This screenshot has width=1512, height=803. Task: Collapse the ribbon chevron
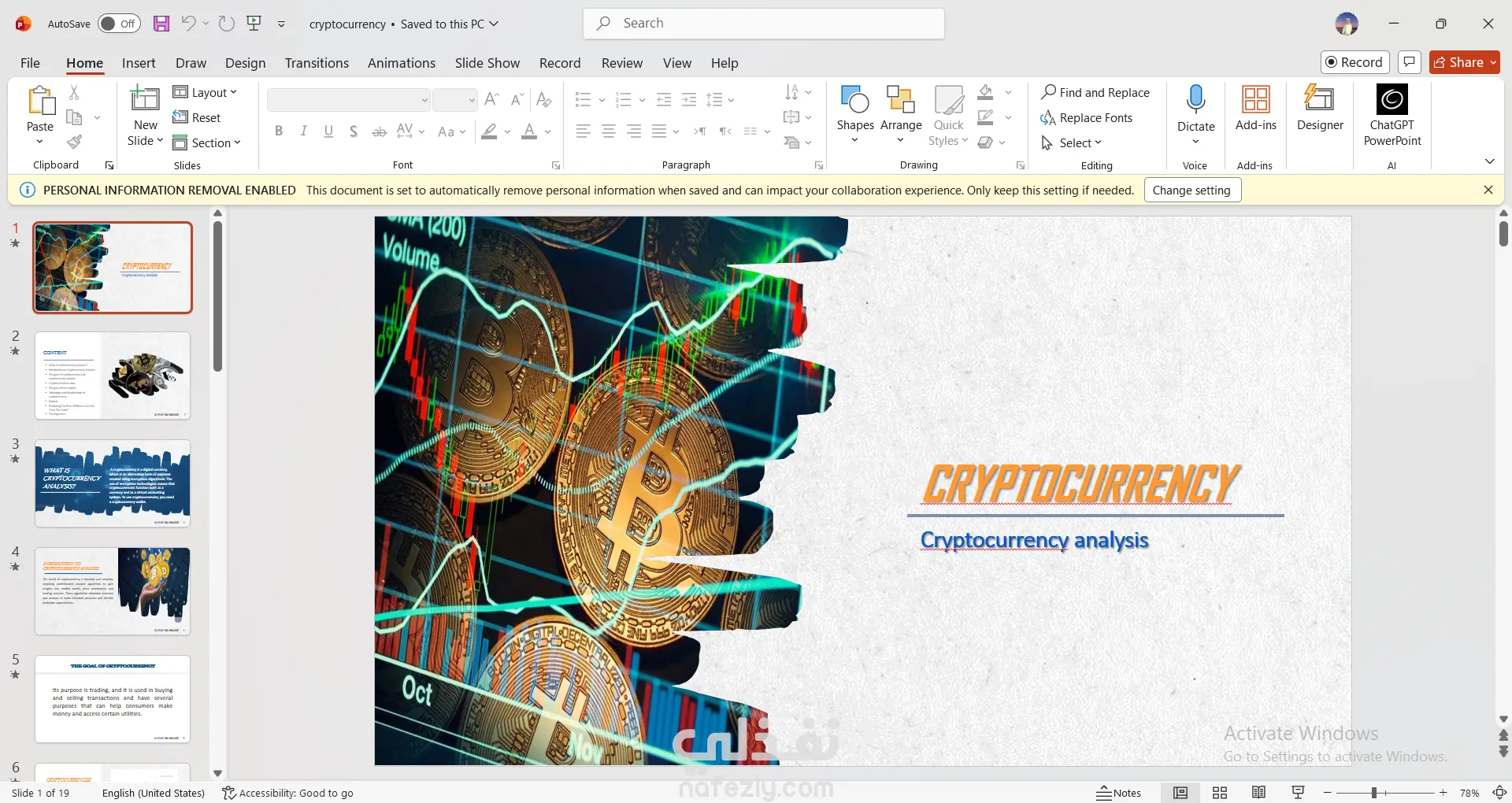pos(1490,161)
